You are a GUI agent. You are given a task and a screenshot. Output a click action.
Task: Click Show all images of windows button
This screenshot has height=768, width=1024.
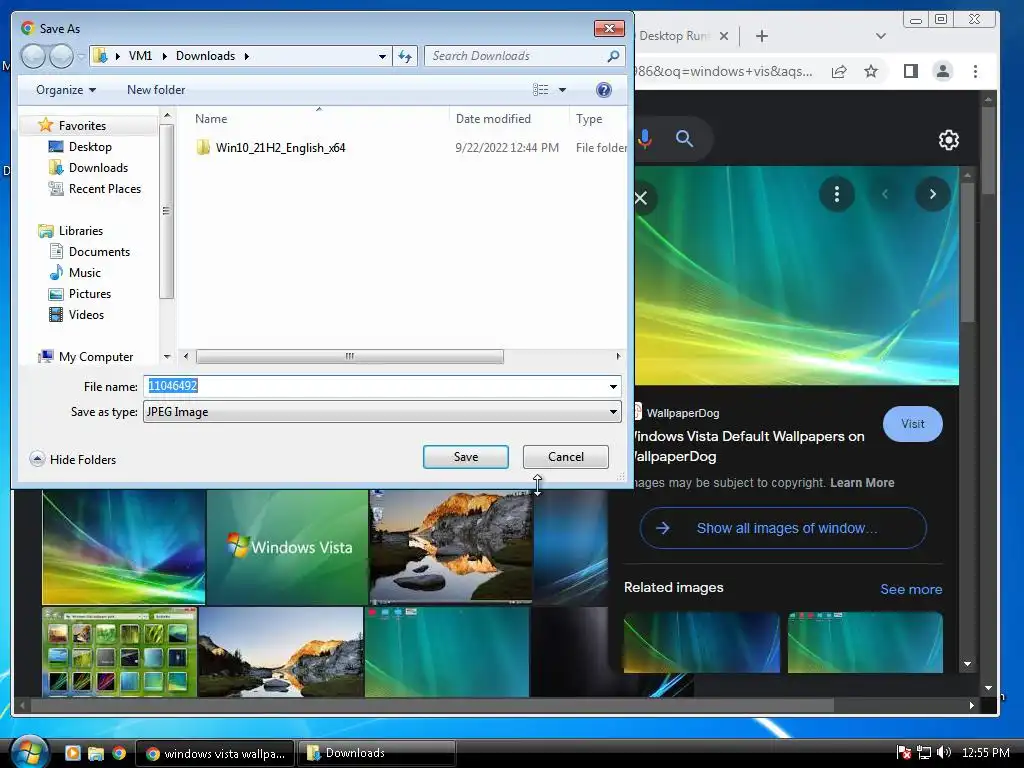(x=782, y=528)
